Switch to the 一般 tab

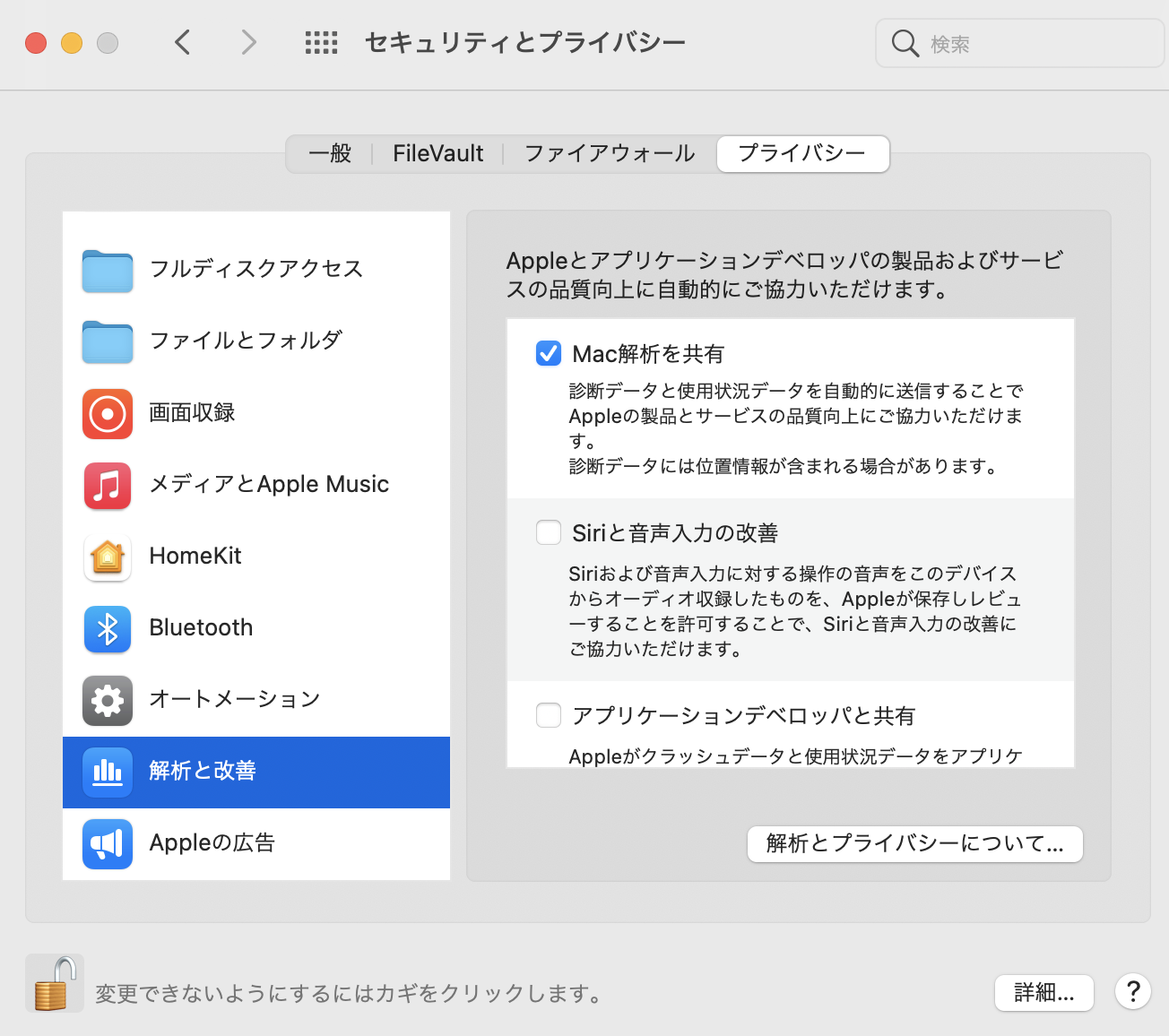pyautogui.click(x=330, y=153)
